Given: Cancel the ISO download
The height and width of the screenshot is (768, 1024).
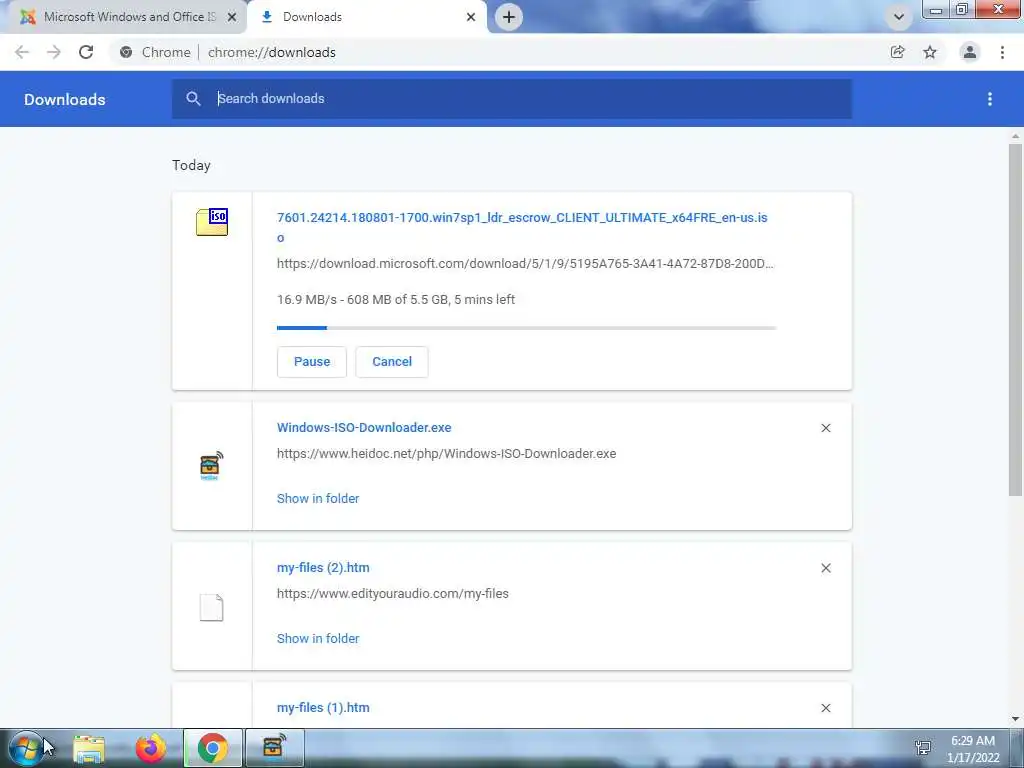Looking at the screenshot, I should coord(392,362).
